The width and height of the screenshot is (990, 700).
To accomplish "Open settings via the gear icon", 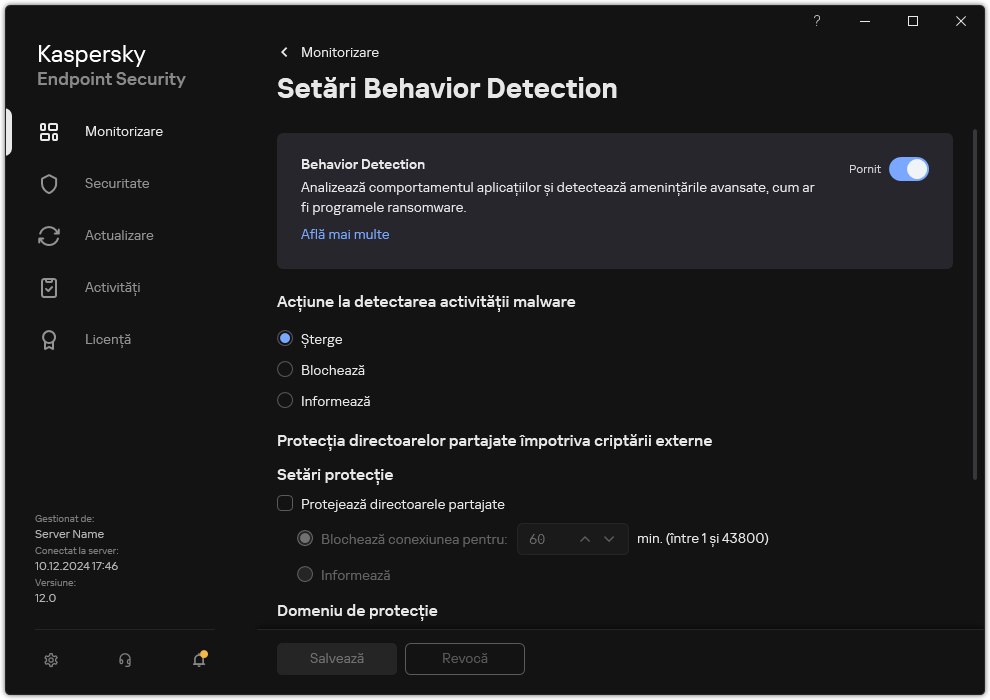I will (x=51, y=659).
